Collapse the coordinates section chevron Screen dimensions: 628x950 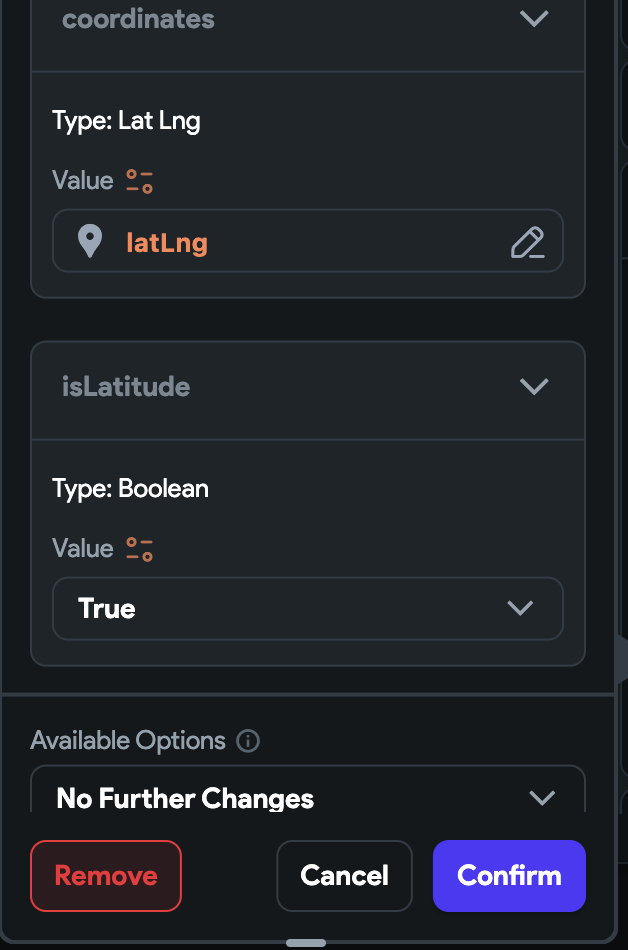pos(534,19)
